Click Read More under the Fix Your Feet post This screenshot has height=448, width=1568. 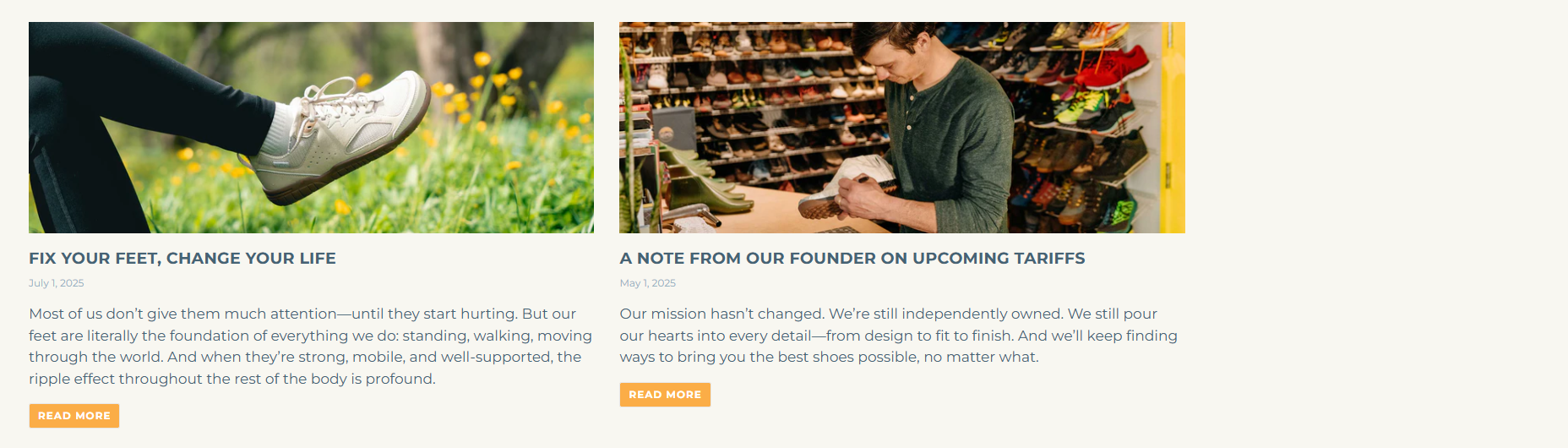(74, 416)
